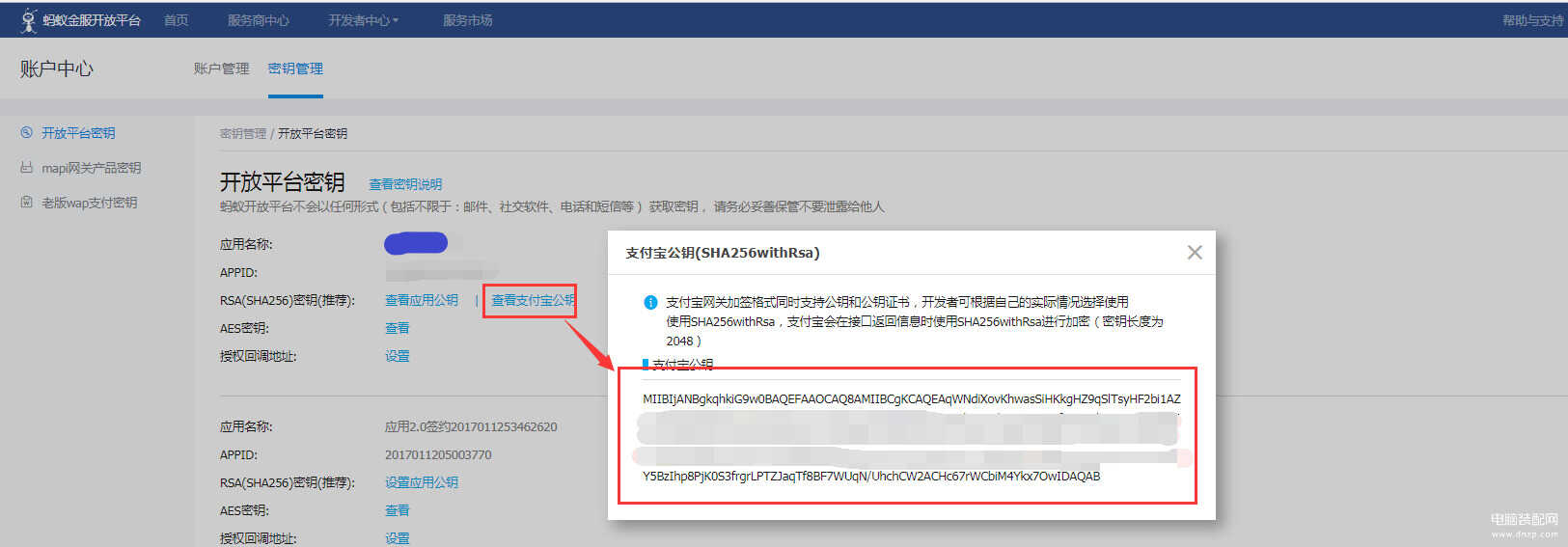The height and width of the screenshot is (547, 1568).
Task: Switch to the 账户管理 tab
Action: [x=221, y=68]
